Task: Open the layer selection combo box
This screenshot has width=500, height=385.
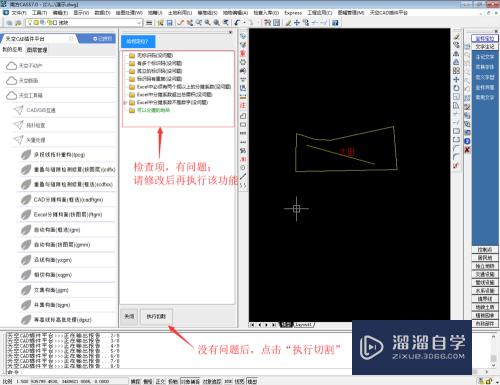Action: tap(84, 23)
